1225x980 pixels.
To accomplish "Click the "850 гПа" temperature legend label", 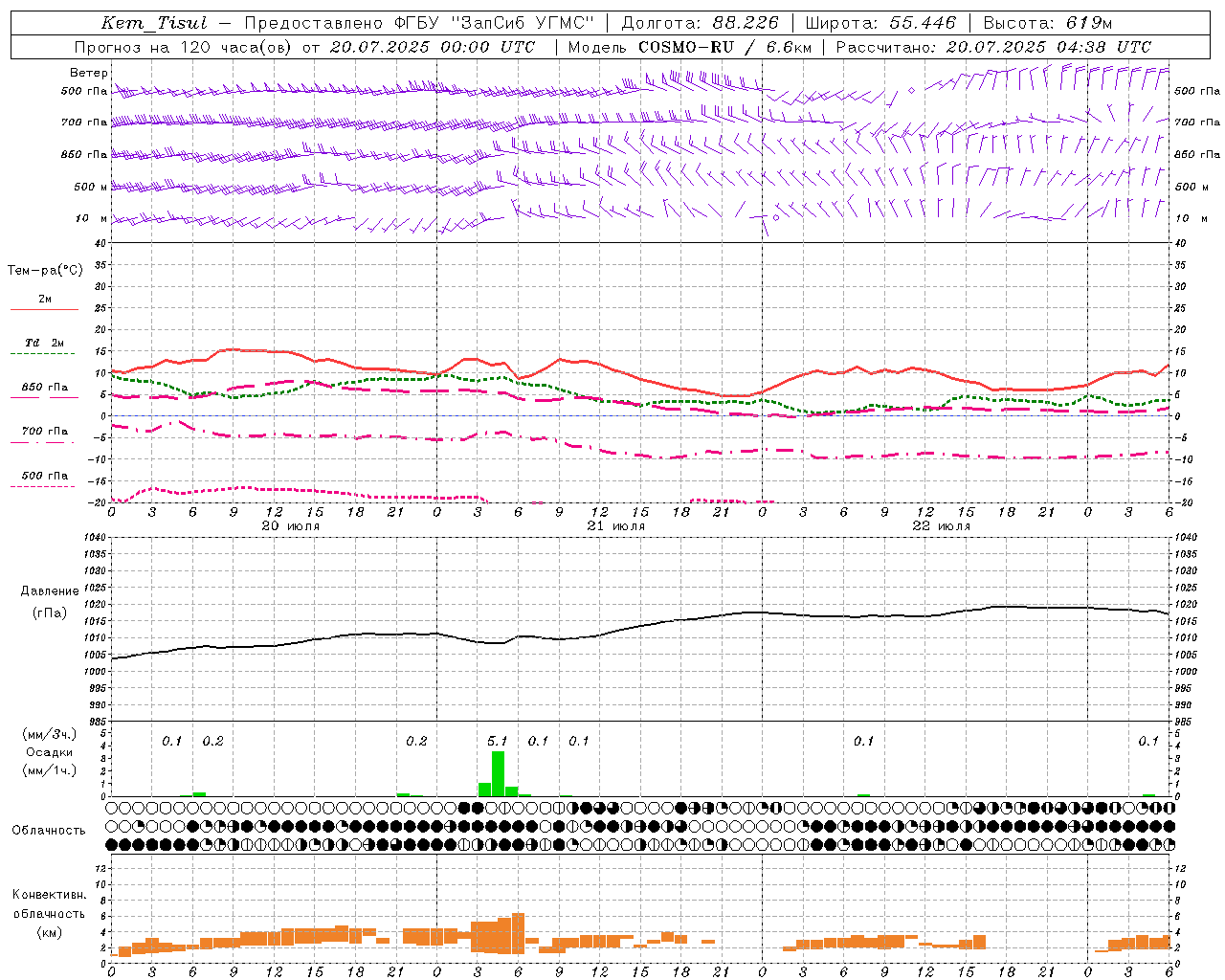I will pos(45,388).
